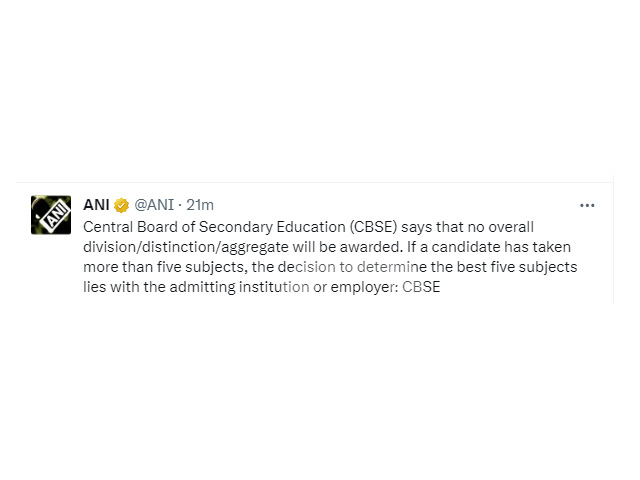The image size is (640, 480).
Task: Click the phrase 'Central Board of Secondary Education'
Action: click(x=214, y=227)
